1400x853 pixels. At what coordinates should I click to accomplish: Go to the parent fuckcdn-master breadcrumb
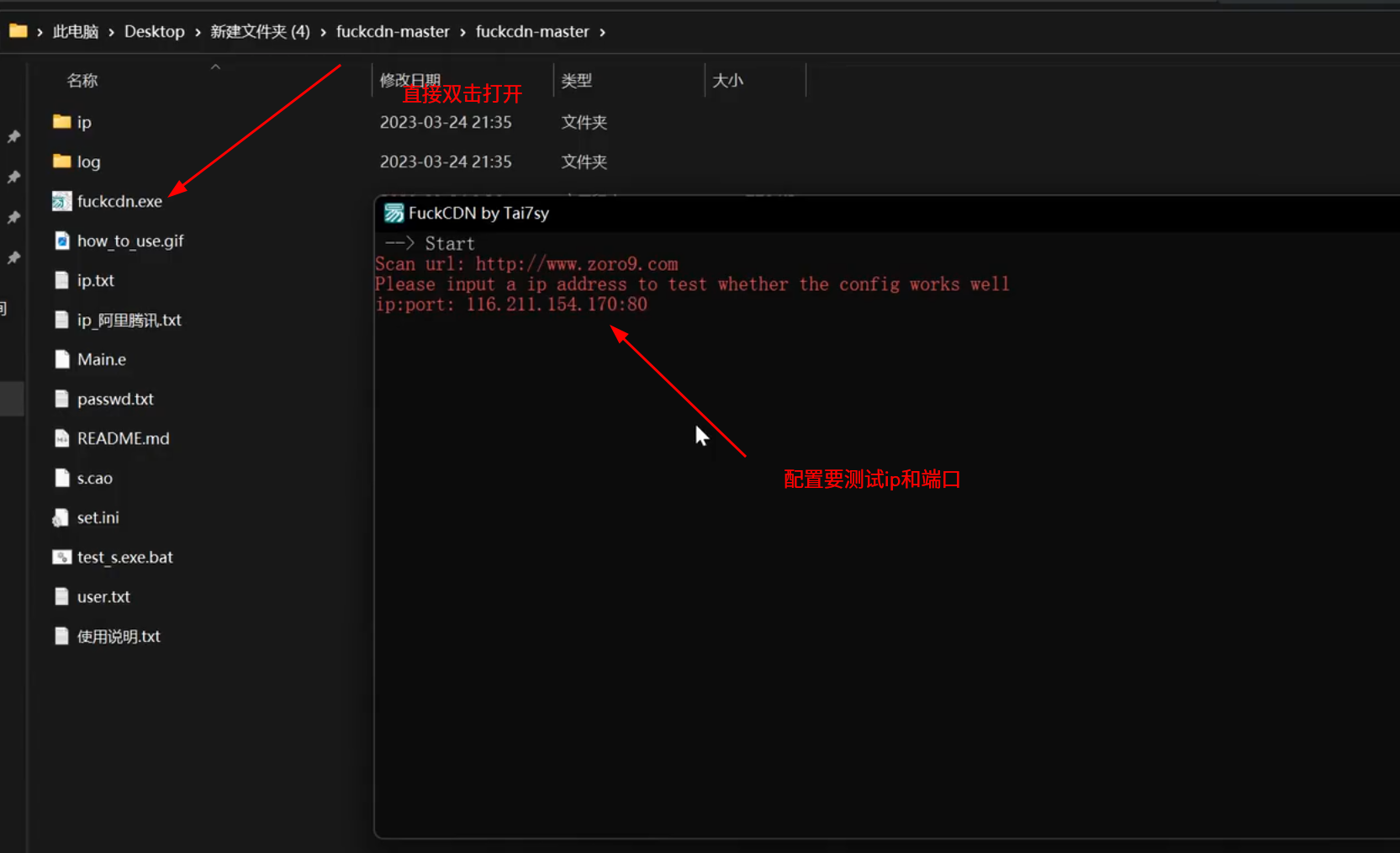coord(393,32)
